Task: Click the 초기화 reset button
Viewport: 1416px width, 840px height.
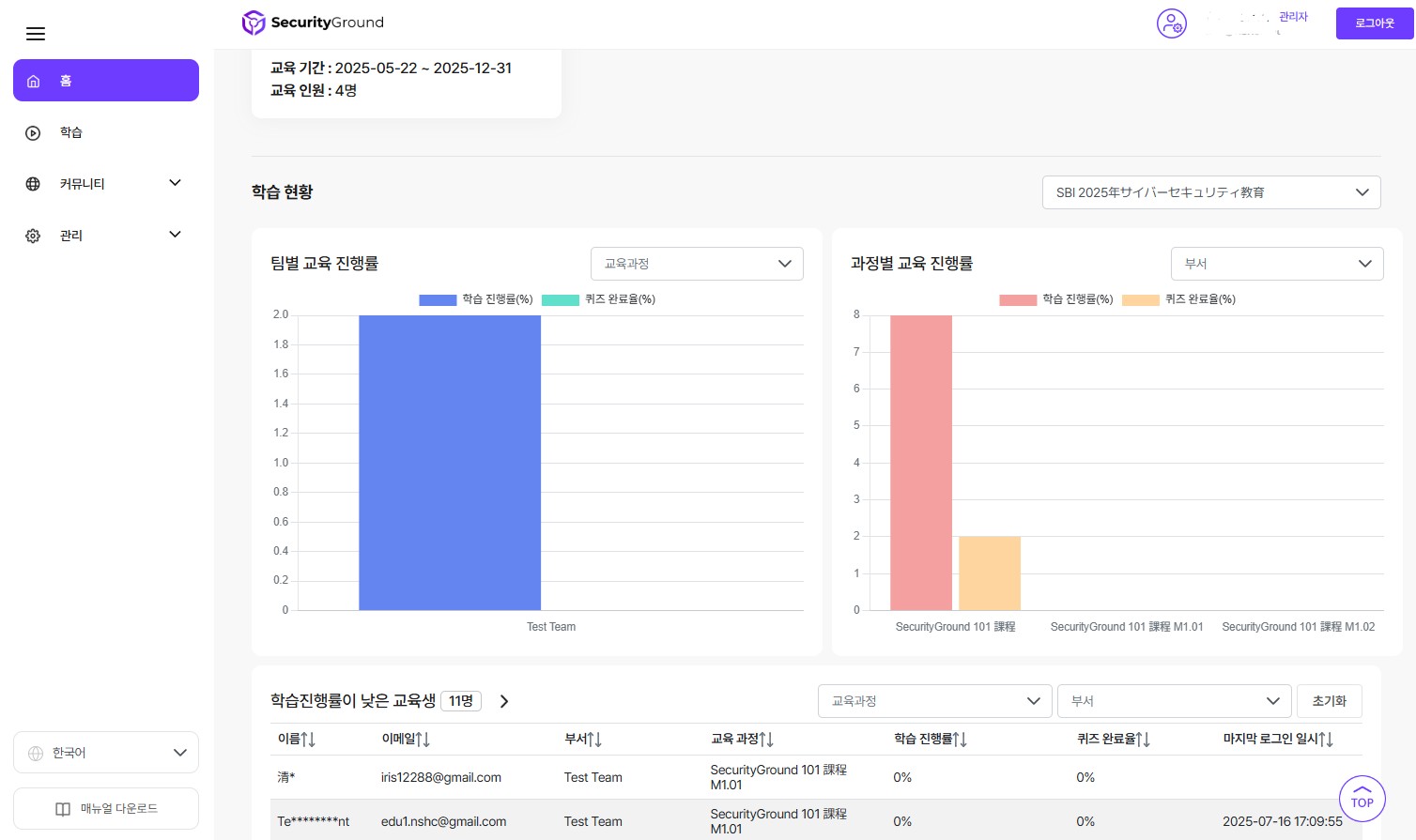Action: click(x=1329, y=701)
